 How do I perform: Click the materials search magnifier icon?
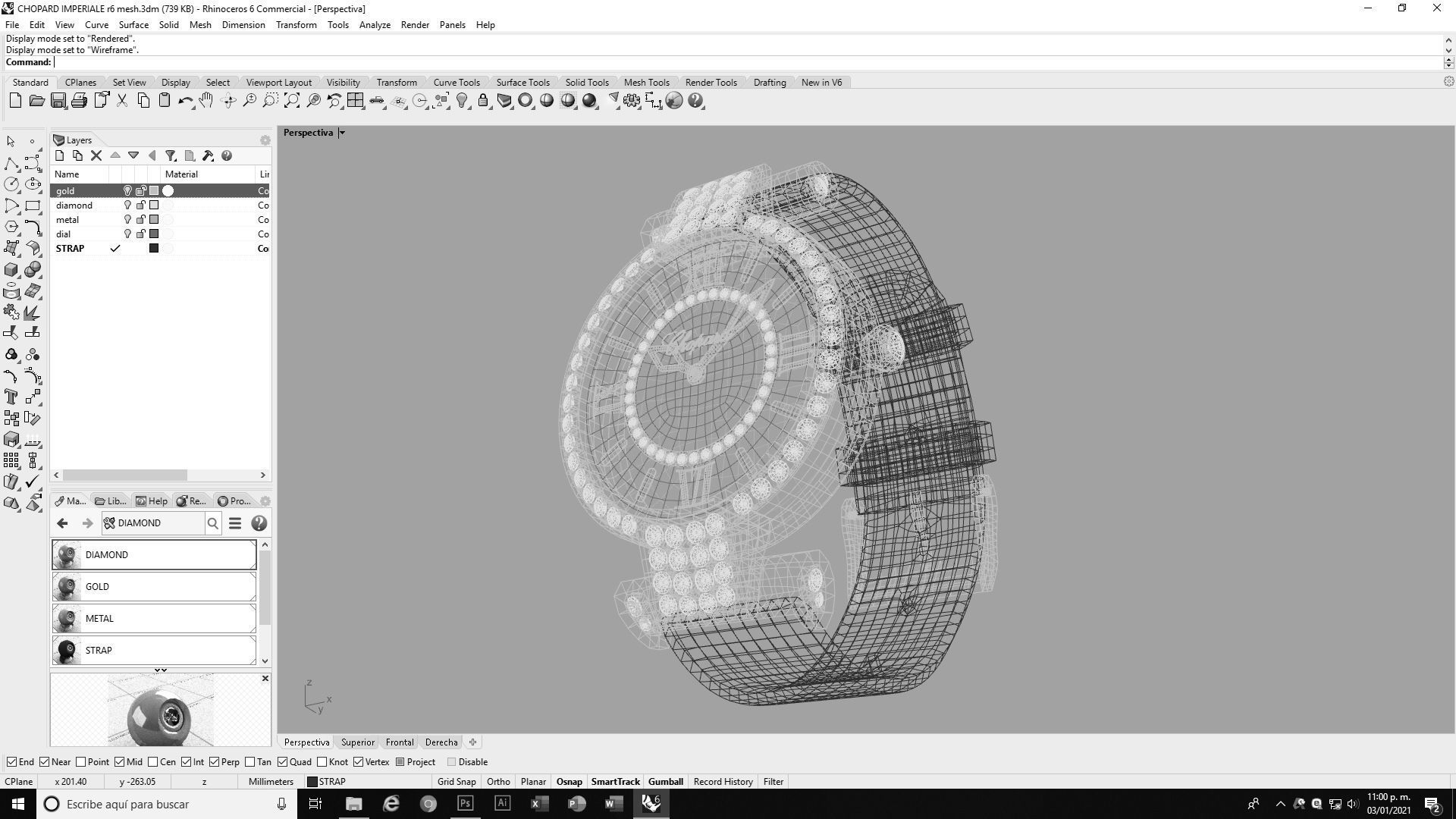tap(213, 523)
